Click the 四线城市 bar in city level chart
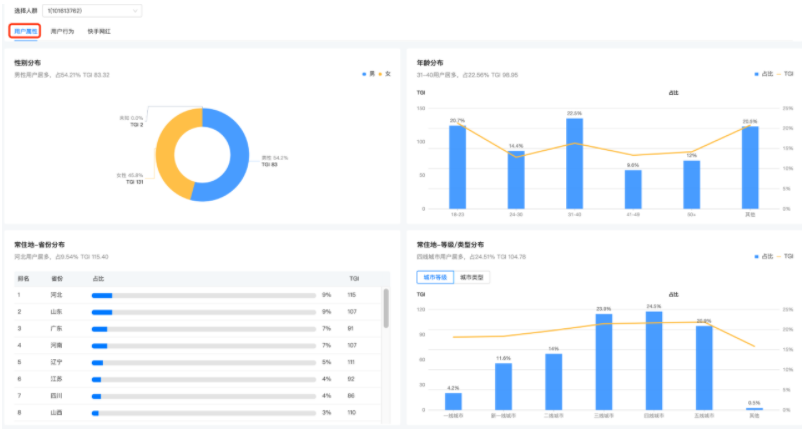 point(653,360)
